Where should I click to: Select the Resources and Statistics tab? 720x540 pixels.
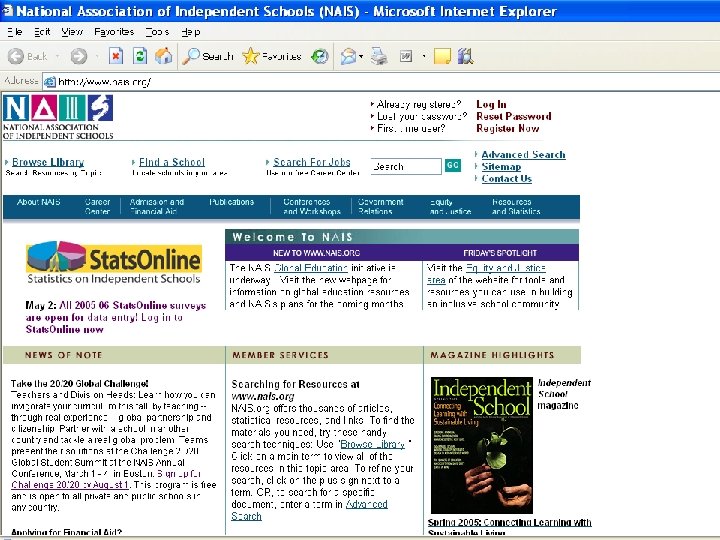516,207
